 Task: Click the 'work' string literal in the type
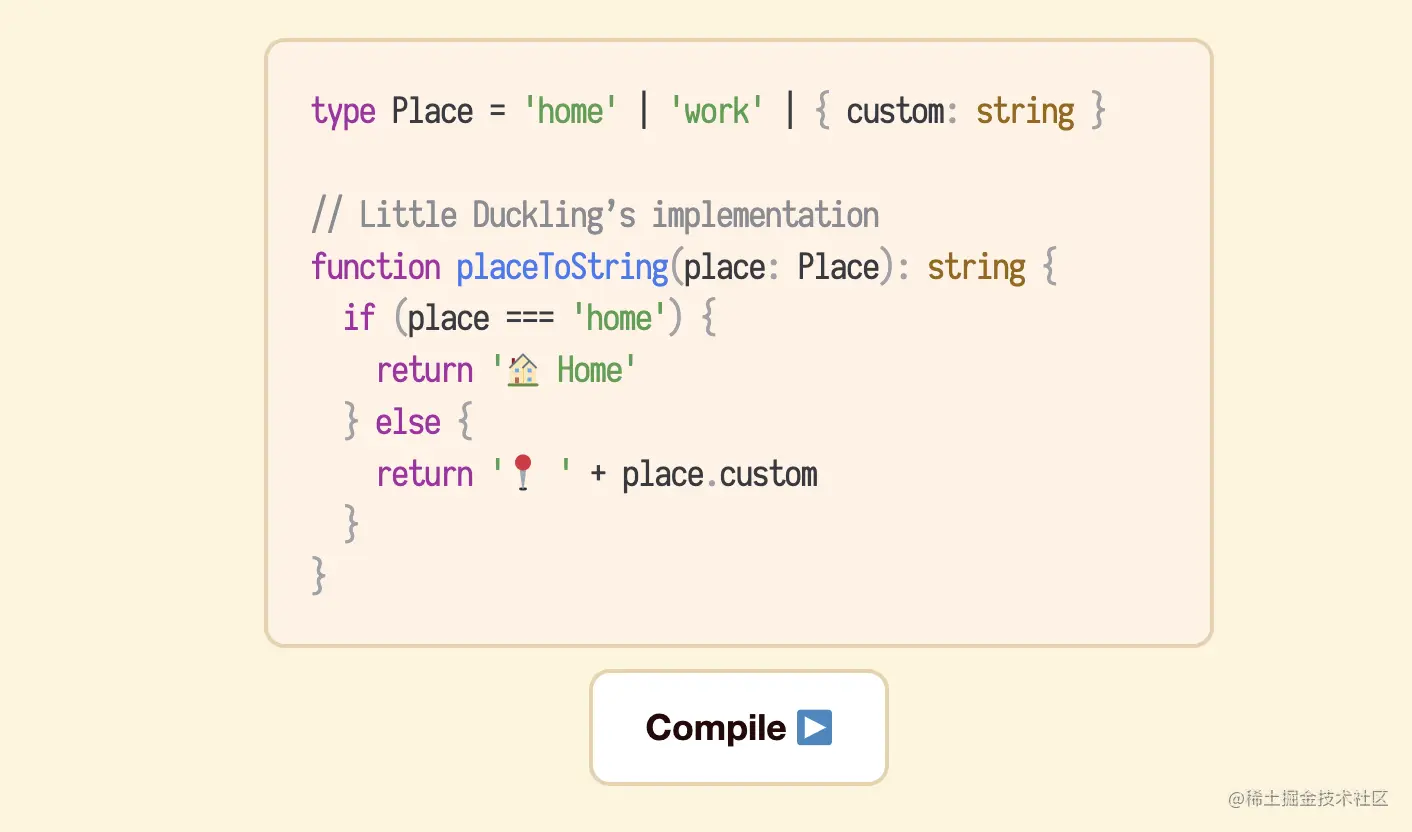point(716,111)
